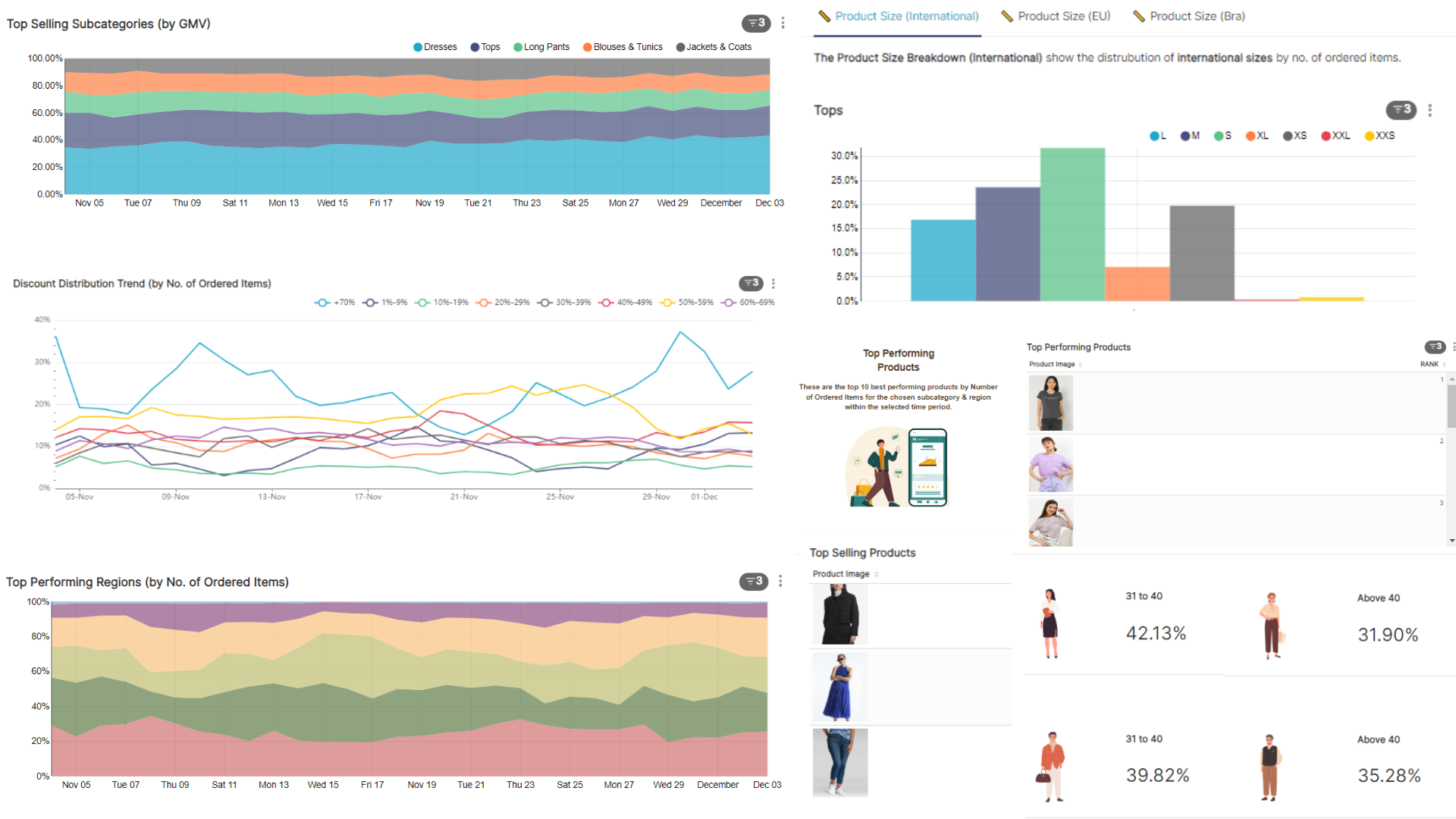The width and height of the screenshot is (1456, 819).
Task: Select Product Size (International) tab
Action: click(x=899, y=16)
